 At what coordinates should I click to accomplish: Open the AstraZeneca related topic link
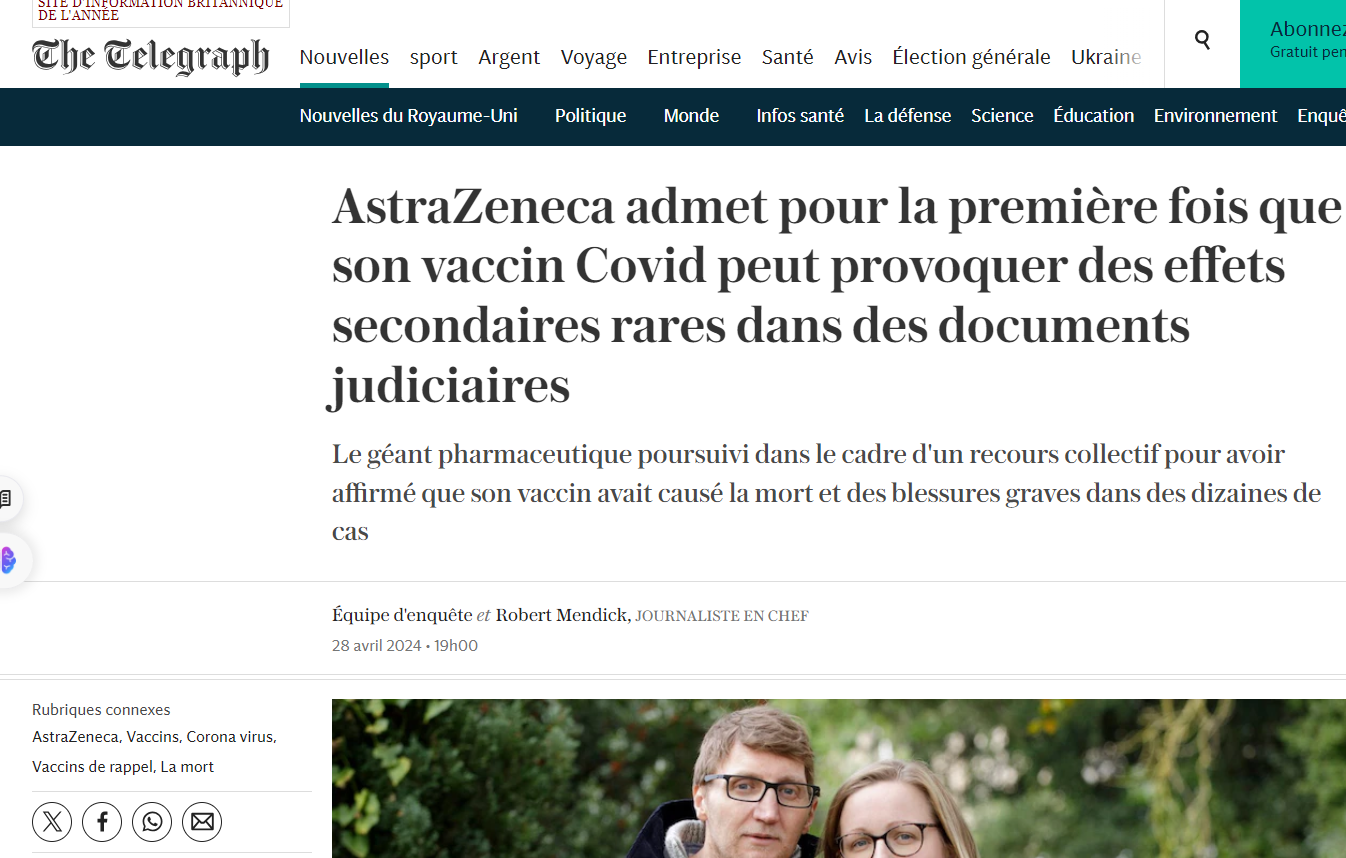pos(75,737)
